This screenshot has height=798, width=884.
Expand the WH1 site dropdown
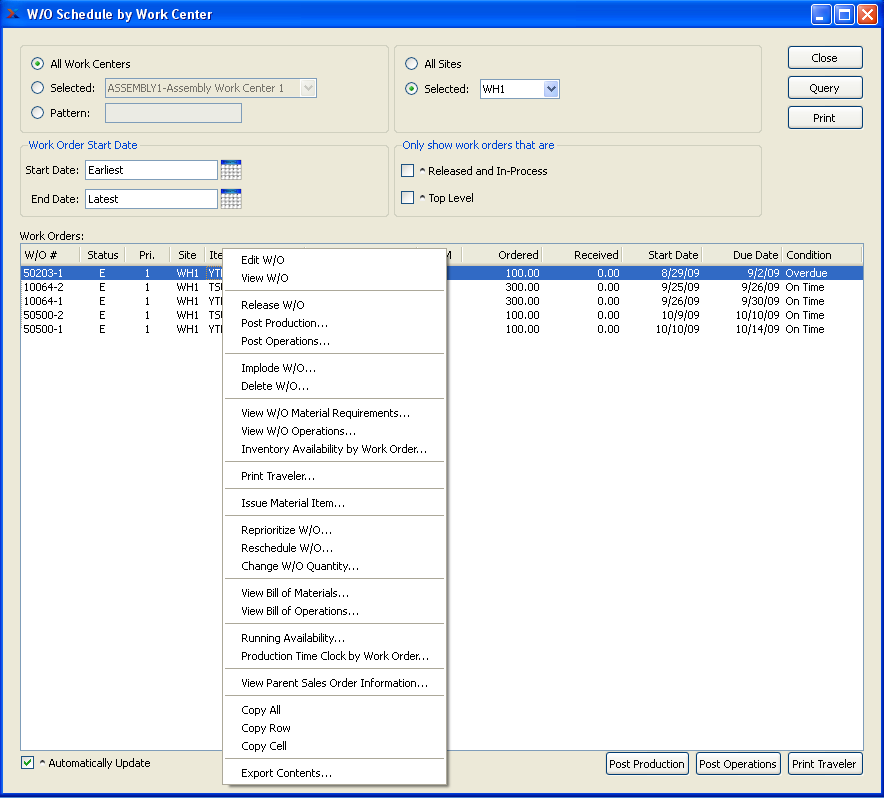point(550,90)
